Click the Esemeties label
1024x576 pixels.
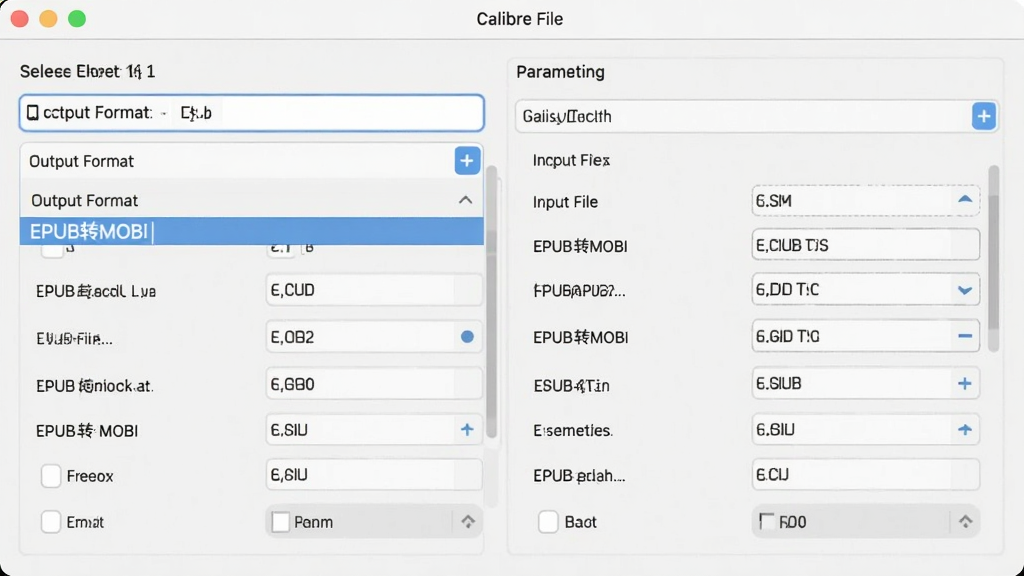click(573, 430)
